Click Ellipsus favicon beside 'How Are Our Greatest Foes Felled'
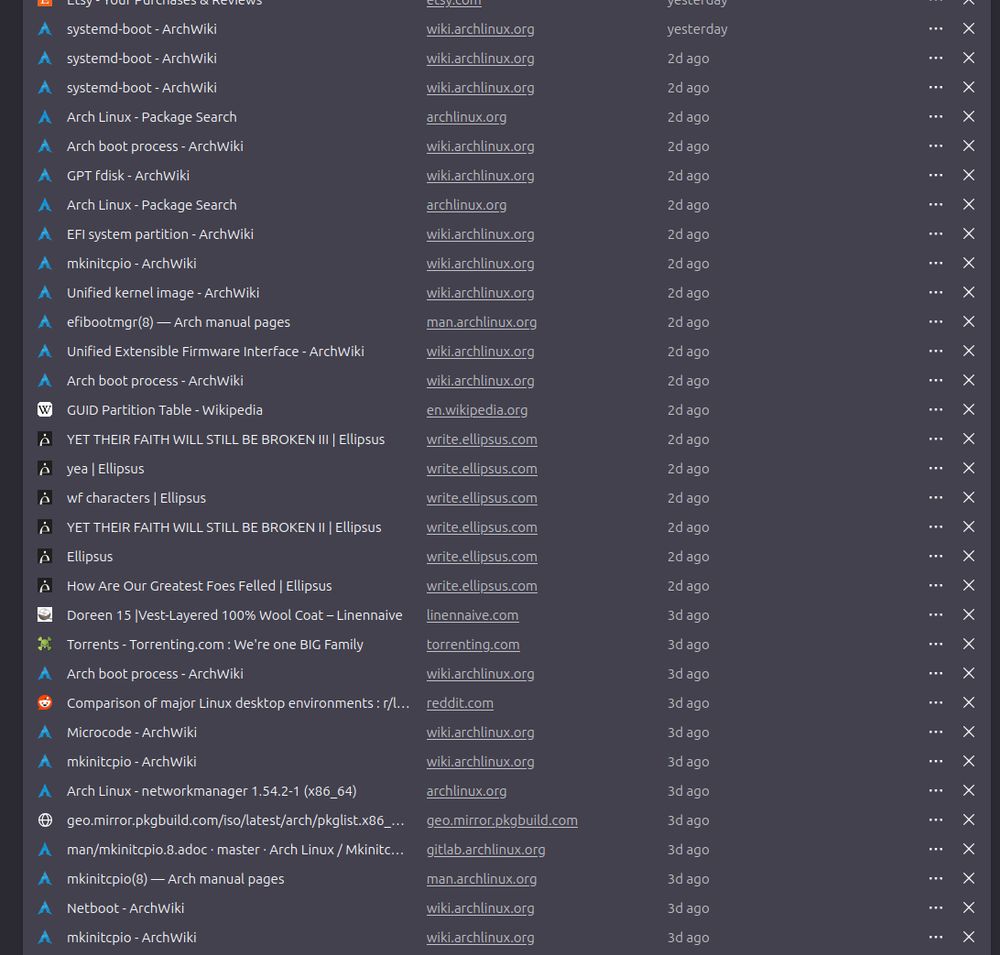1000x955 pixels. coord(45,586)
